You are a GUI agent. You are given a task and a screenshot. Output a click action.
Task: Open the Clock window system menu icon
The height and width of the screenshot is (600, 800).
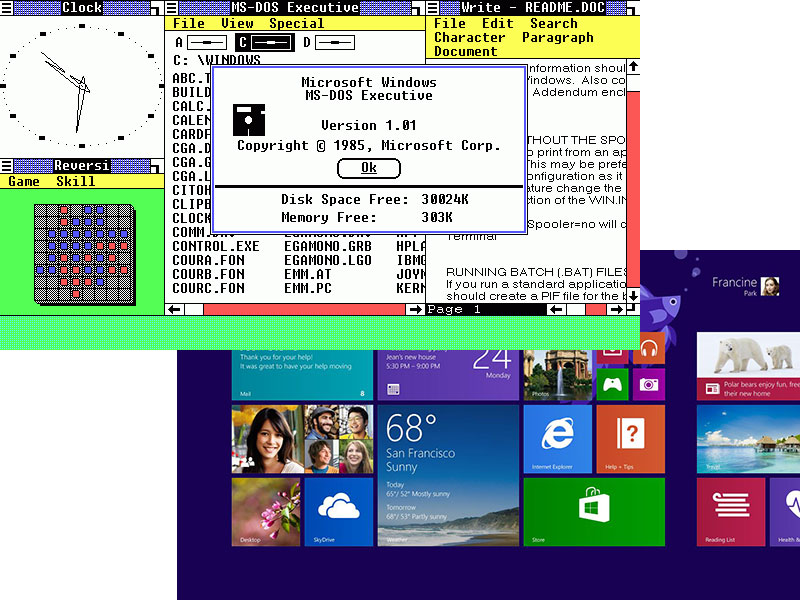(x=6, y=7)
